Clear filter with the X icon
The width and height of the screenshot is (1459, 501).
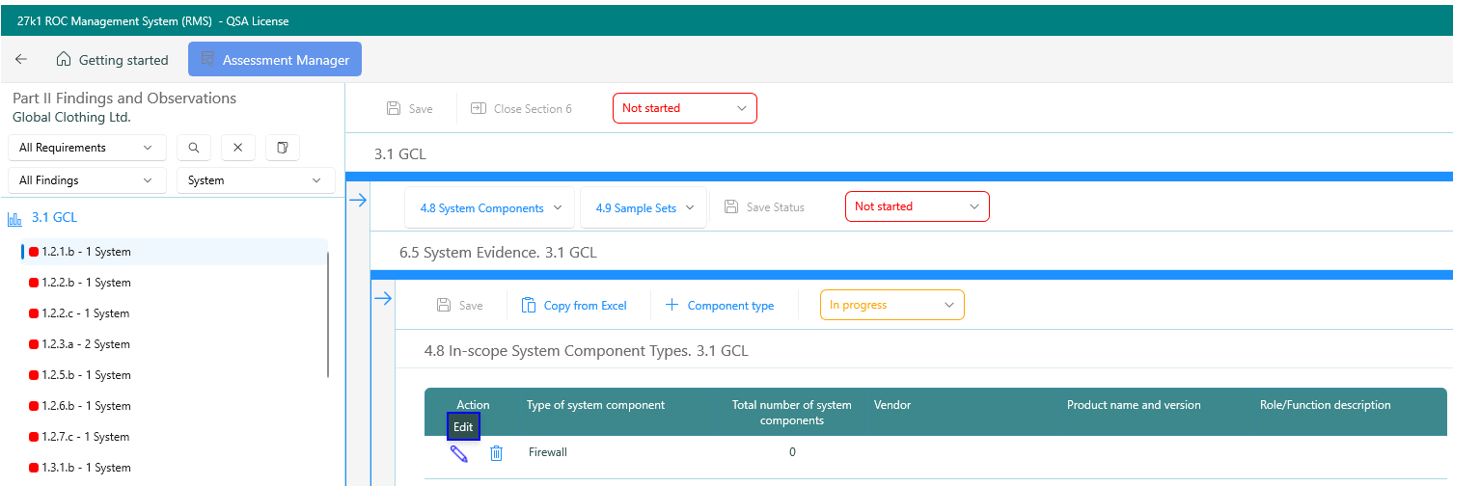pyautogui.click(x=238, y=148)
